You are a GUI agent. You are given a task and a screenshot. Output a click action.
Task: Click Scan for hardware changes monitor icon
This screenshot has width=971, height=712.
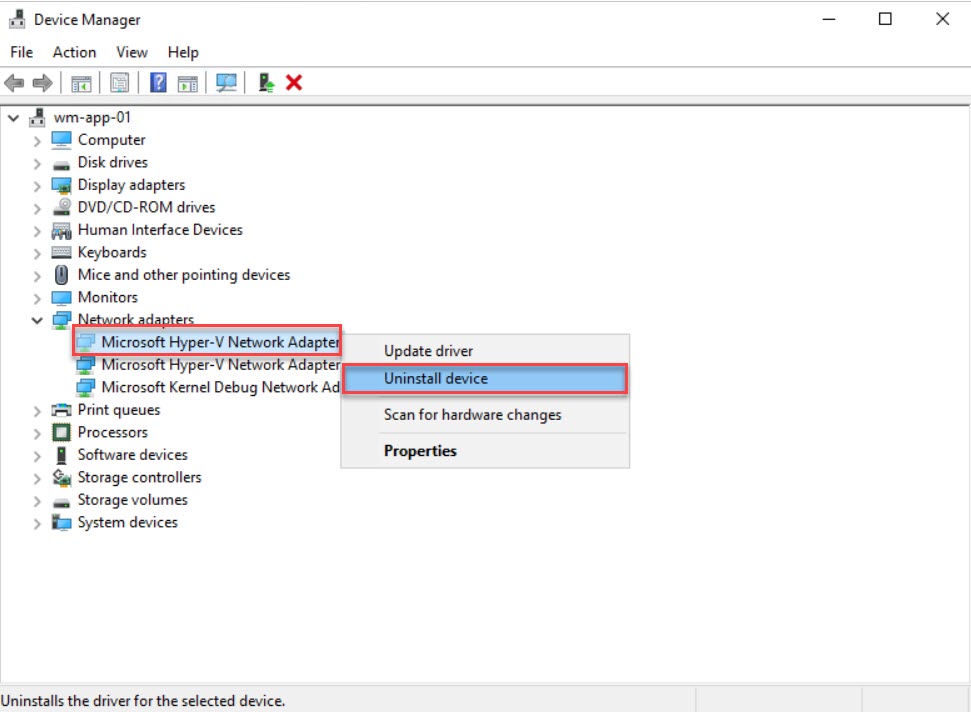(x=227, y=83)
